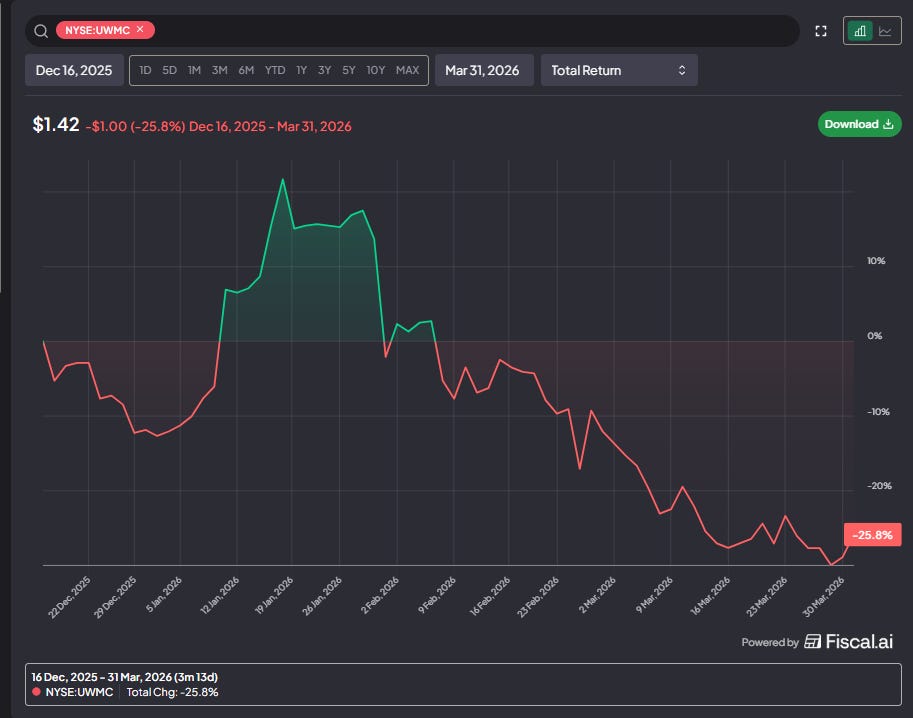The height and width of the screenshot is (718, 913).
Task: Remove the NYSE:UWMC ticker tag
Action: click(140, 29)
